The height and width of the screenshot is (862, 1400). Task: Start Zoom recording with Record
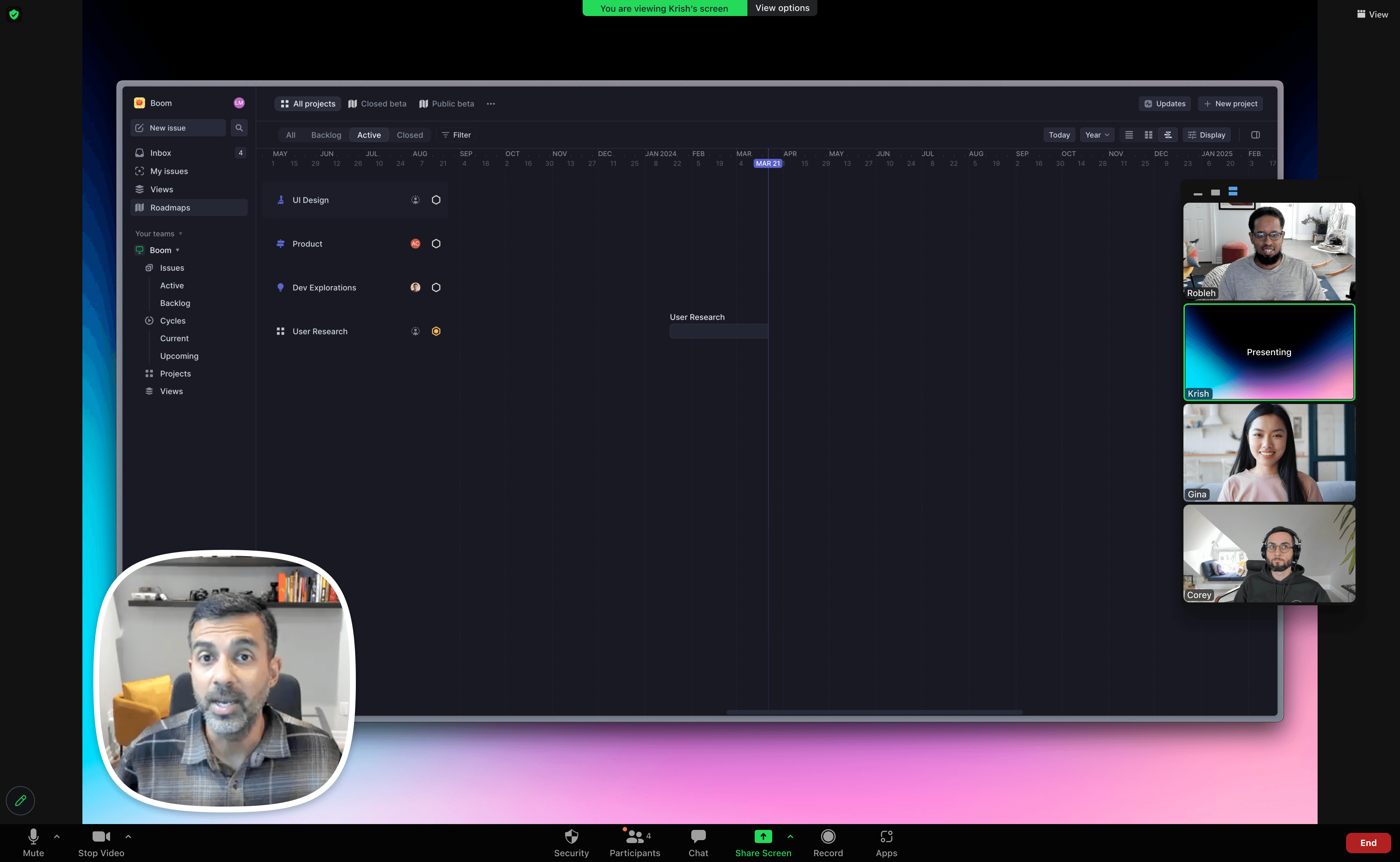coord(828,843)
